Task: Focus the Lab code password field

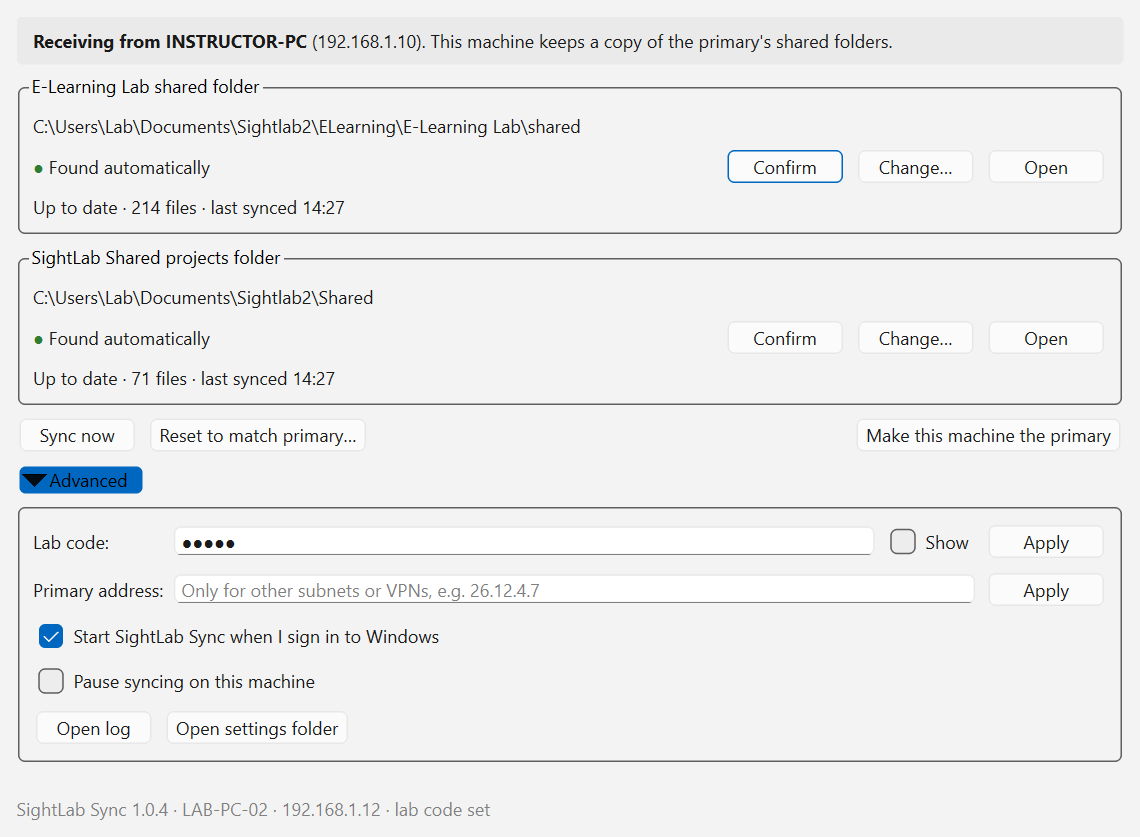Action: (523, 542)
